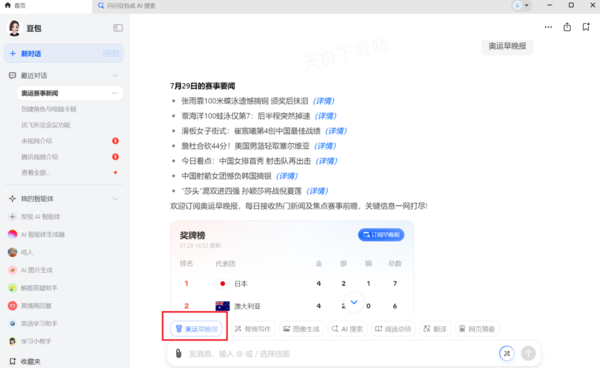Click the 澳大利亚 row in medal table
This screenshot has height=368, width=600.
click(292, 306)
